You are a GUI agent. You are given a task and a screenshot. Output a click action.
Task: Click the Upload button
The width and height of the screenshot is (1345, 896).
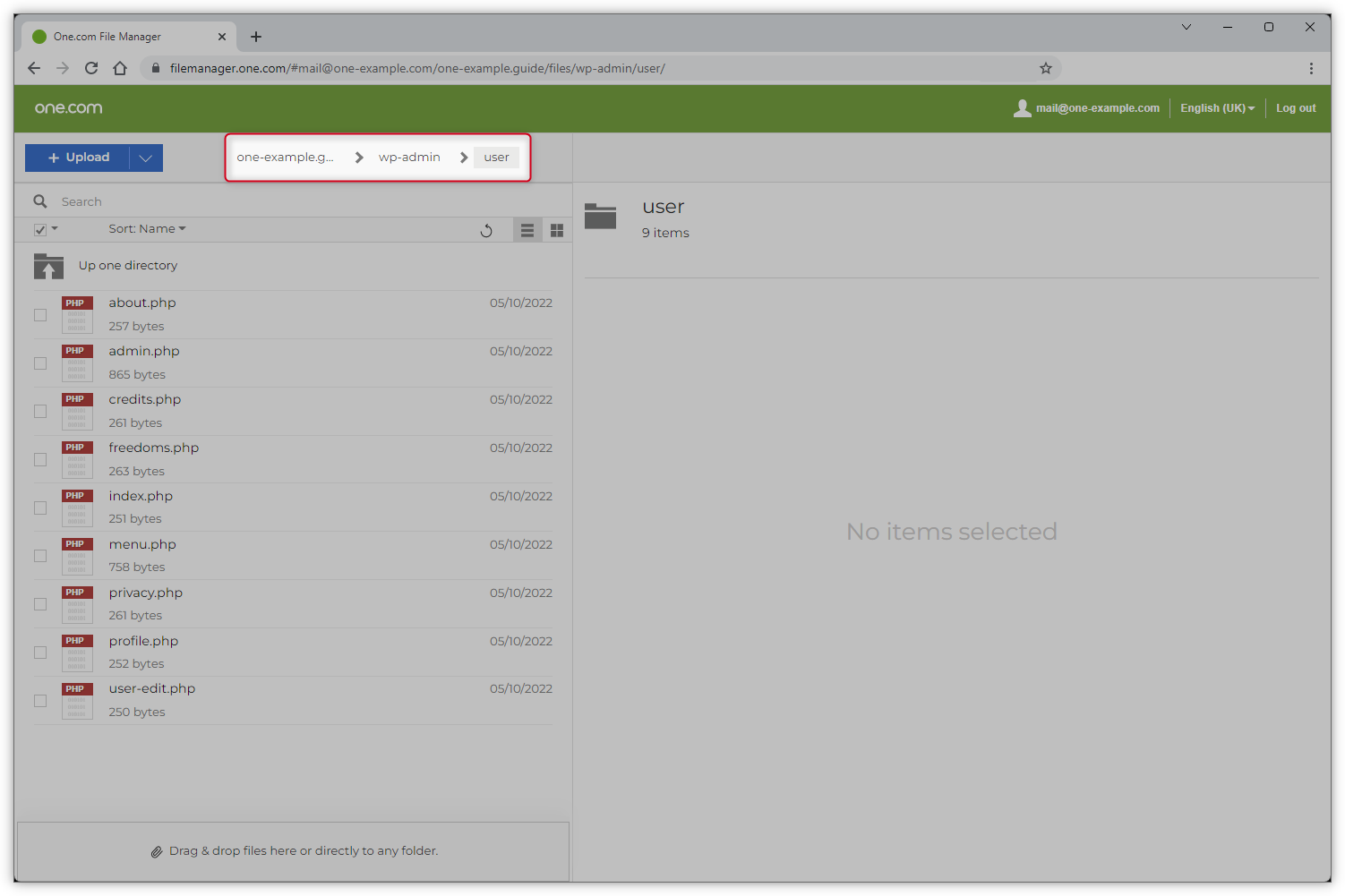[78, 158]
